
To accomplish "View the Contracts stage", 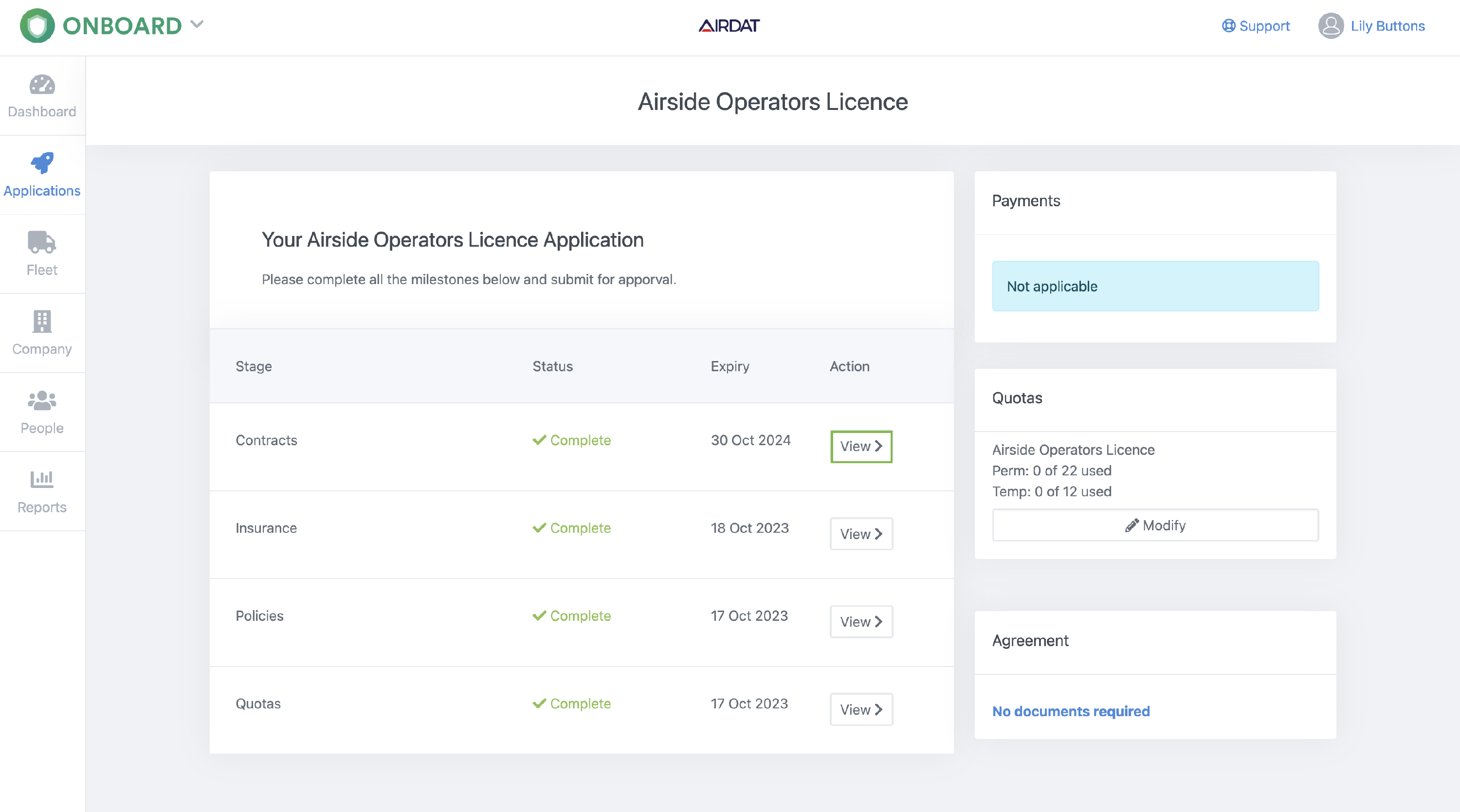I will [x=861, y=447].
